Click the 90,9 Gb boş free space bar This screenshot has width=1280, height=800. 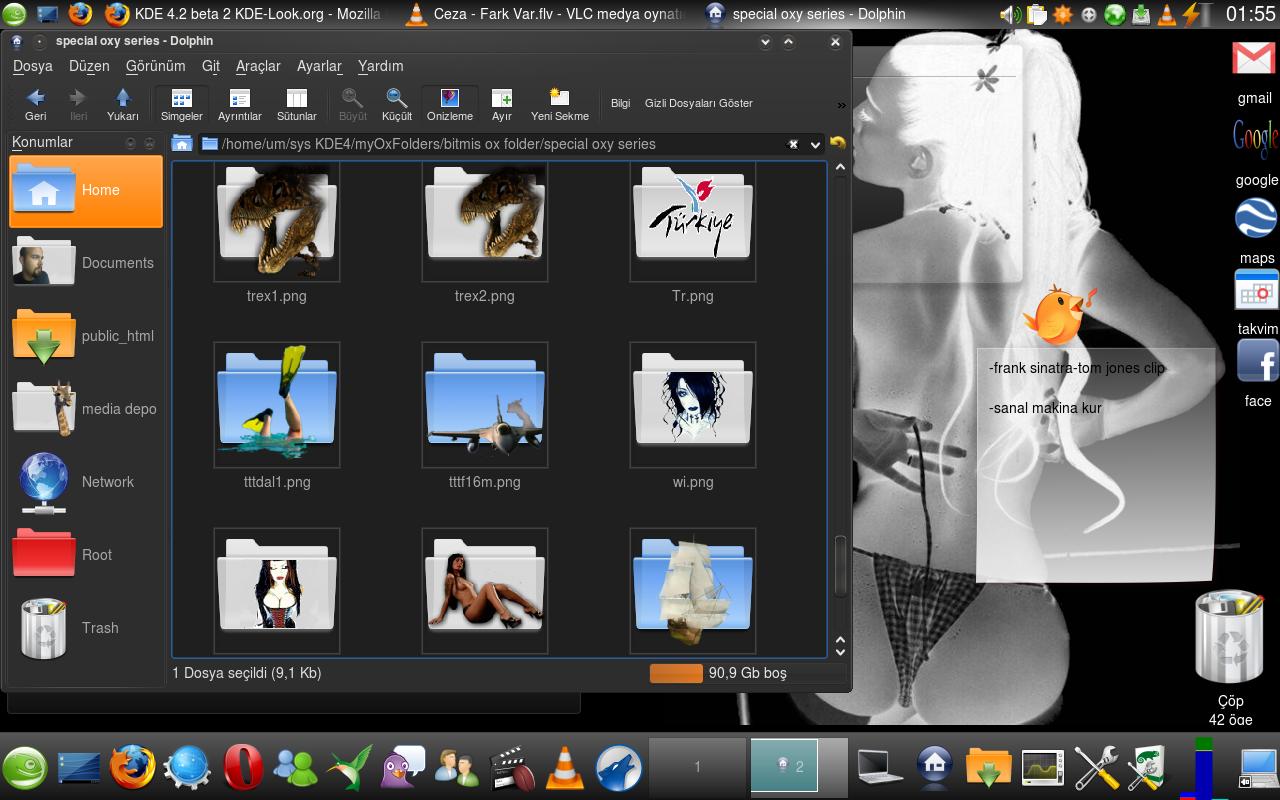tap(748, 673)
